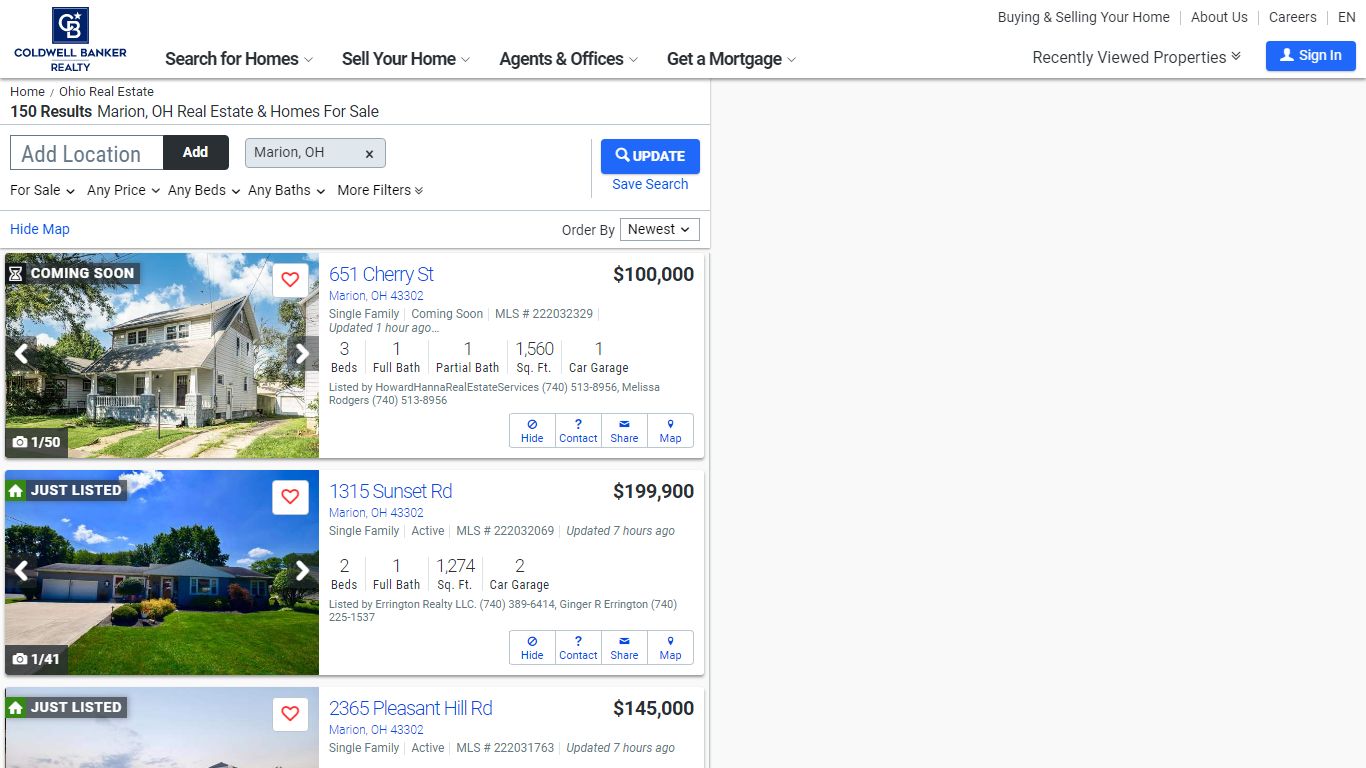
Task: Contact about the 651 Cherry St listing
Action: click(578, 430)
